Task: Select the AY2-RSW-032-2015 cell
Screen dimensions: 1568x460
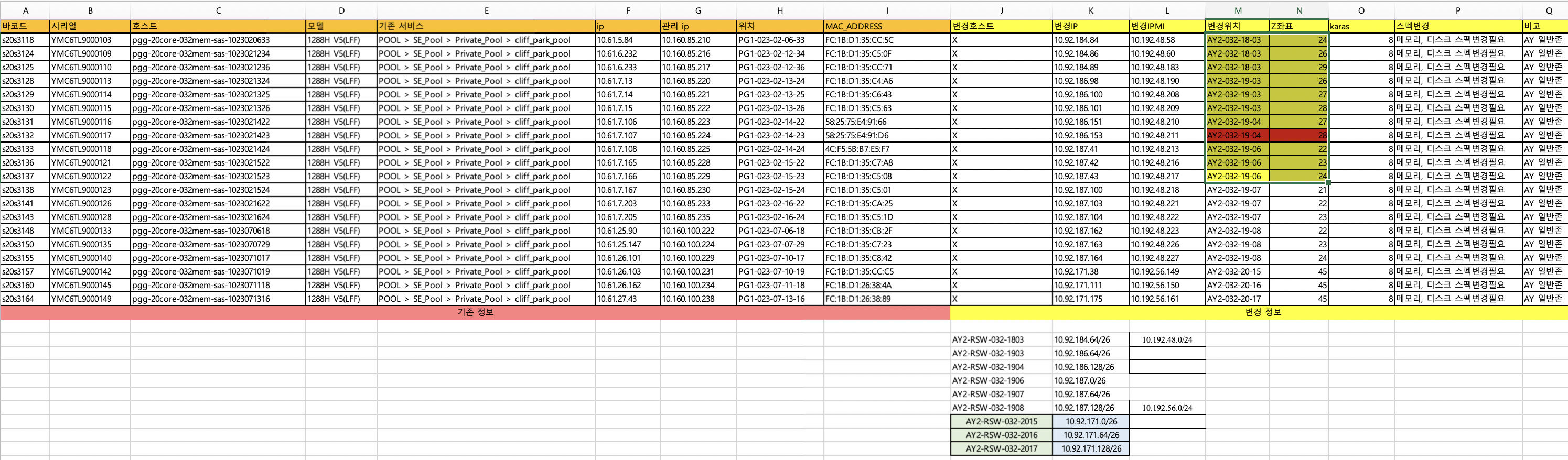Action: pos(1001,421)
